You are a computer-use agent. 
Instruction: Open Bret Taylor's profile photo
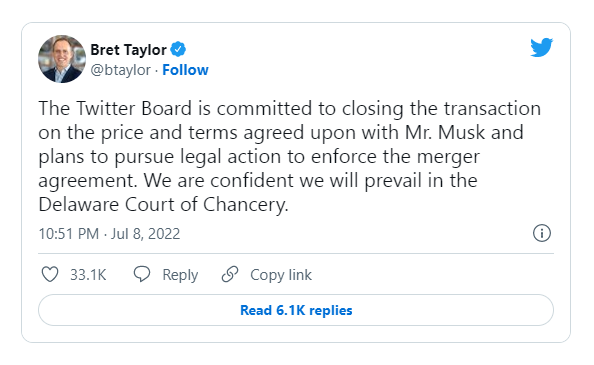pyautogui.click(x=62, y=59)
